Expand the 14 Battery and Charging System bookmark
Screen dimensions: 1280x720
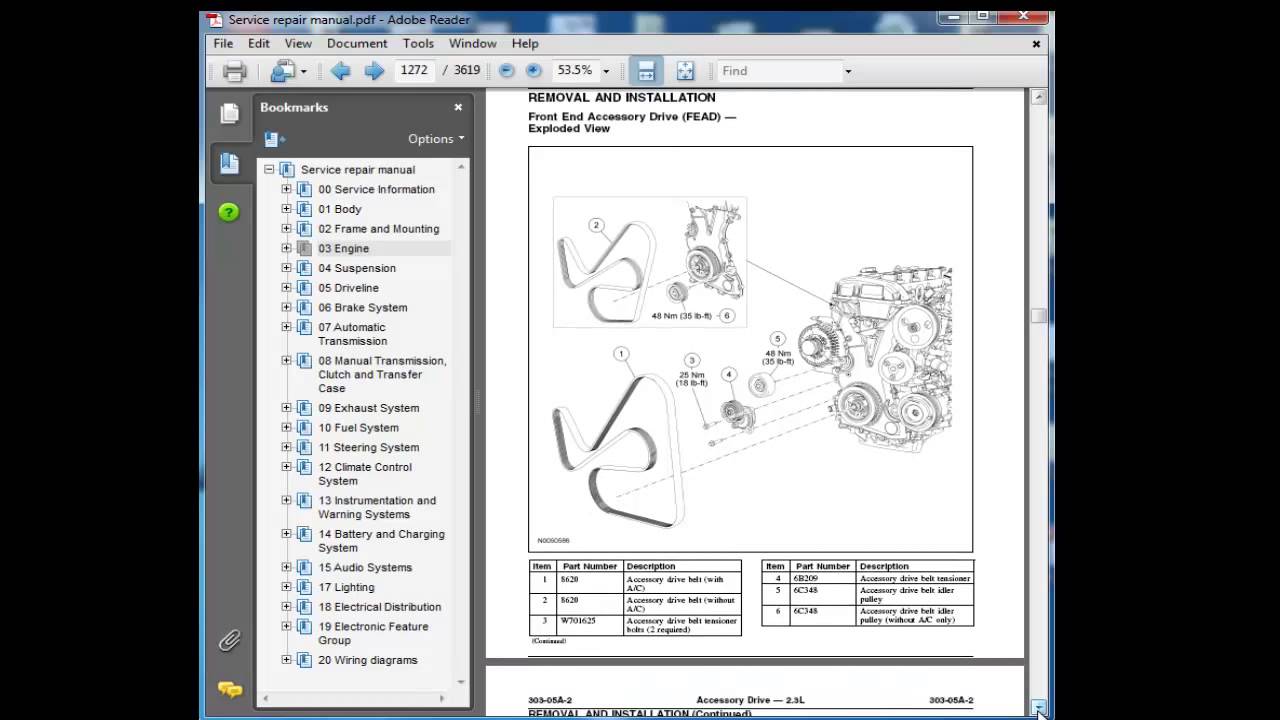click(x=286, y=534)
